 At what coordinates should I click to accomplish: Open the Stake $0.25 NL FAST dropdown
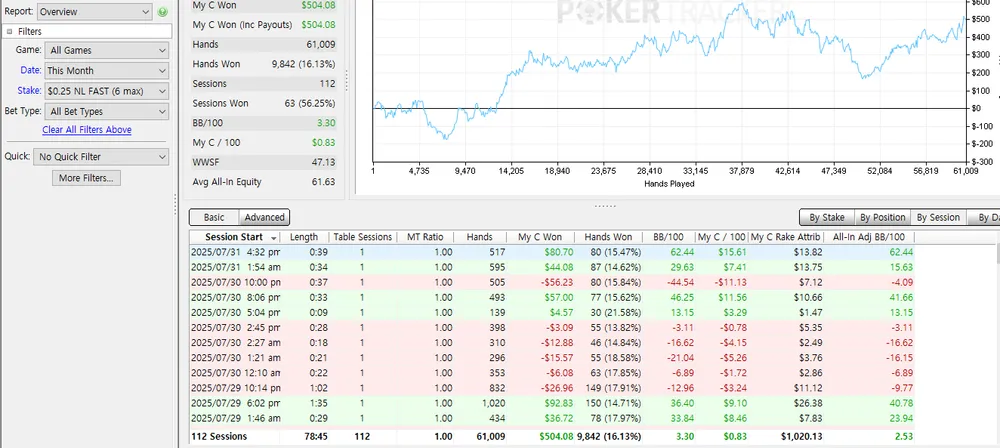tap(107, 91)
